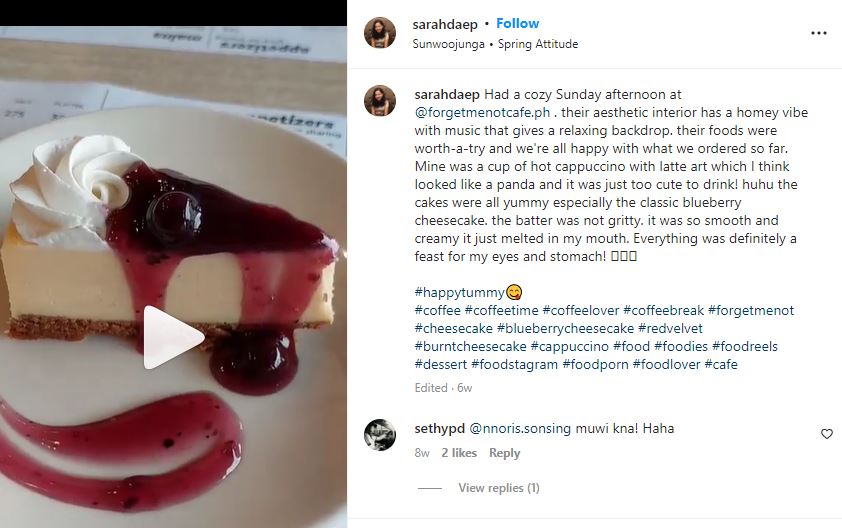
Task: Play the cheesecake video
Action: click(172, 337)
